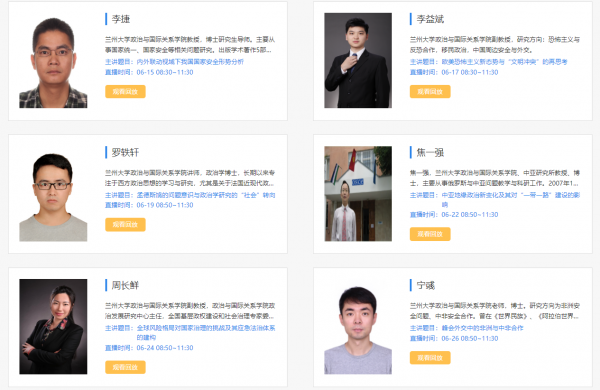The height and width of the screenshot is (390, 600).
Task: Select 罗轶轩 portrait thumbnail
Action: (x=53, y=194)
